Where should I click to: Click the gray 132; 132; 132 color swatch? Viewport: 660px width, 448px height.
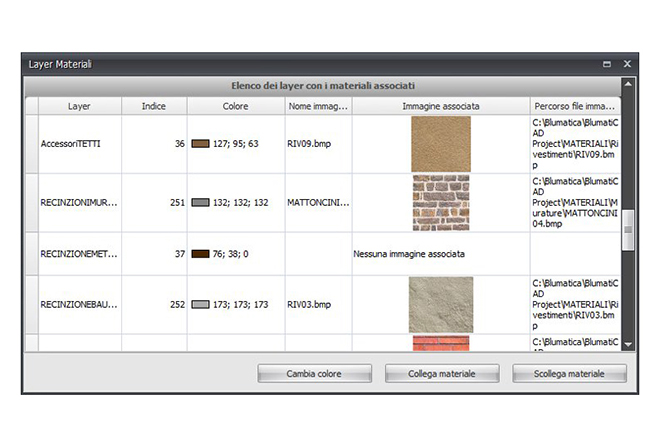pyautogui.click(x=199, y=203)
